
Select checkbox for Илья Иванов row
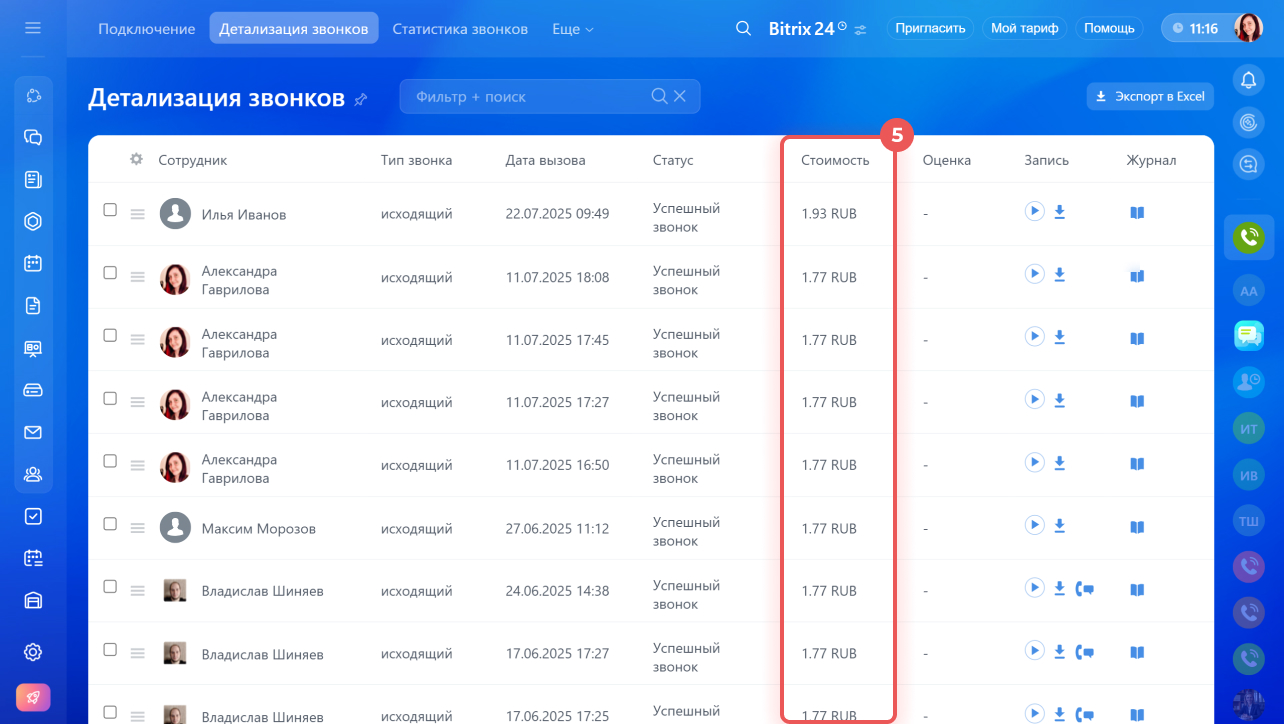[110, 210]
